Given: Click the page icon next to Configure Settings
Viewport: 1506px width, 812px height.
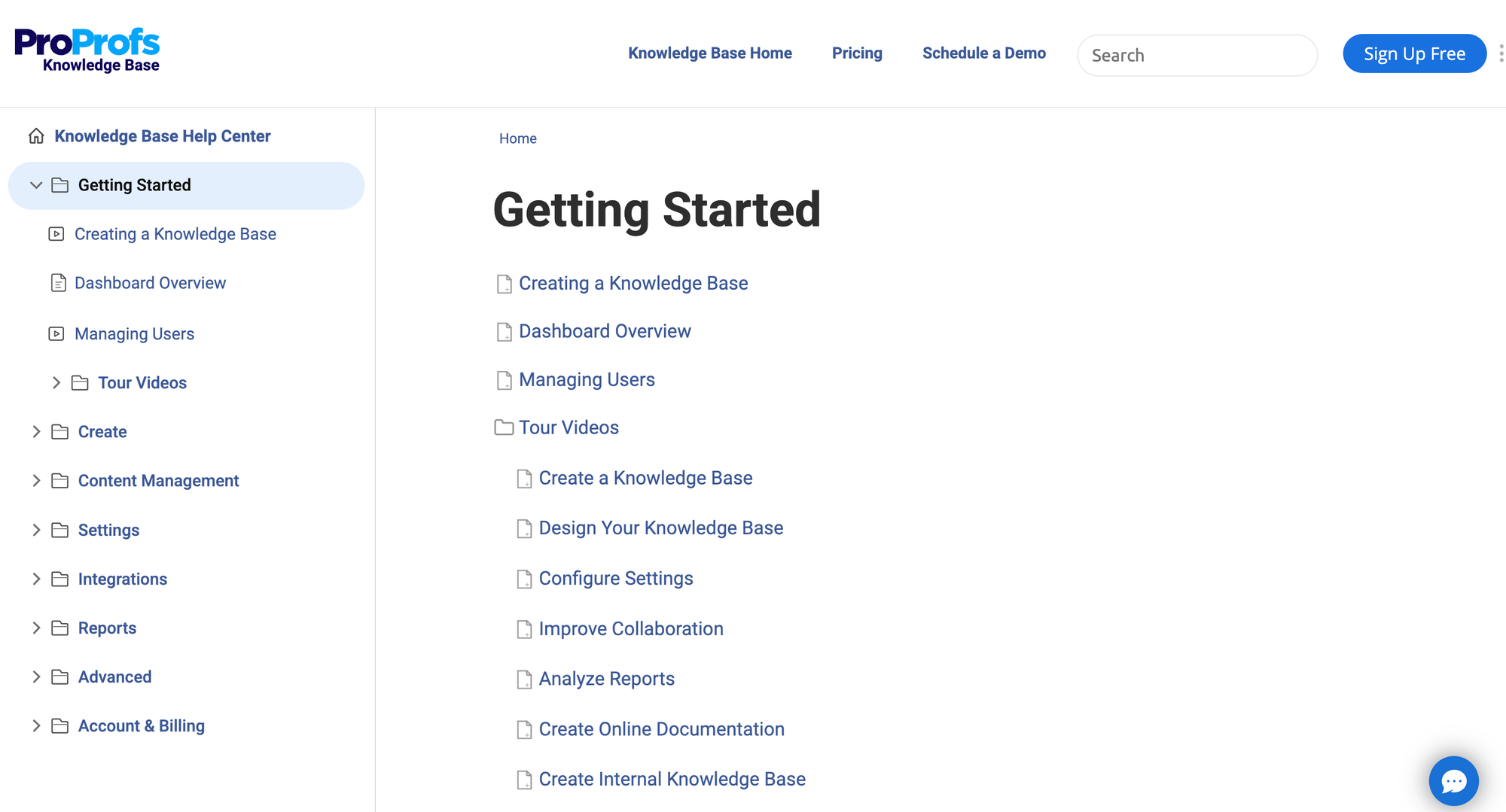Looking at the screenshot, I should [x=524, y=579].
